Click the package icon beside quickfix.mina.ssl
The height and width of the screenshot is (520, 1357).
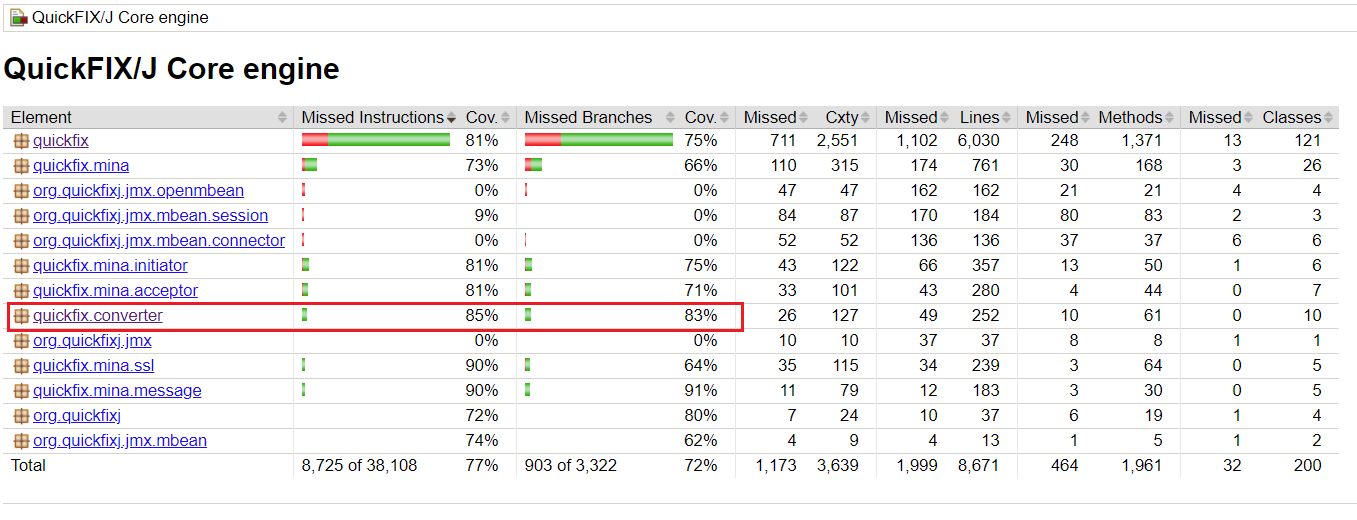[x=21, y=366]
